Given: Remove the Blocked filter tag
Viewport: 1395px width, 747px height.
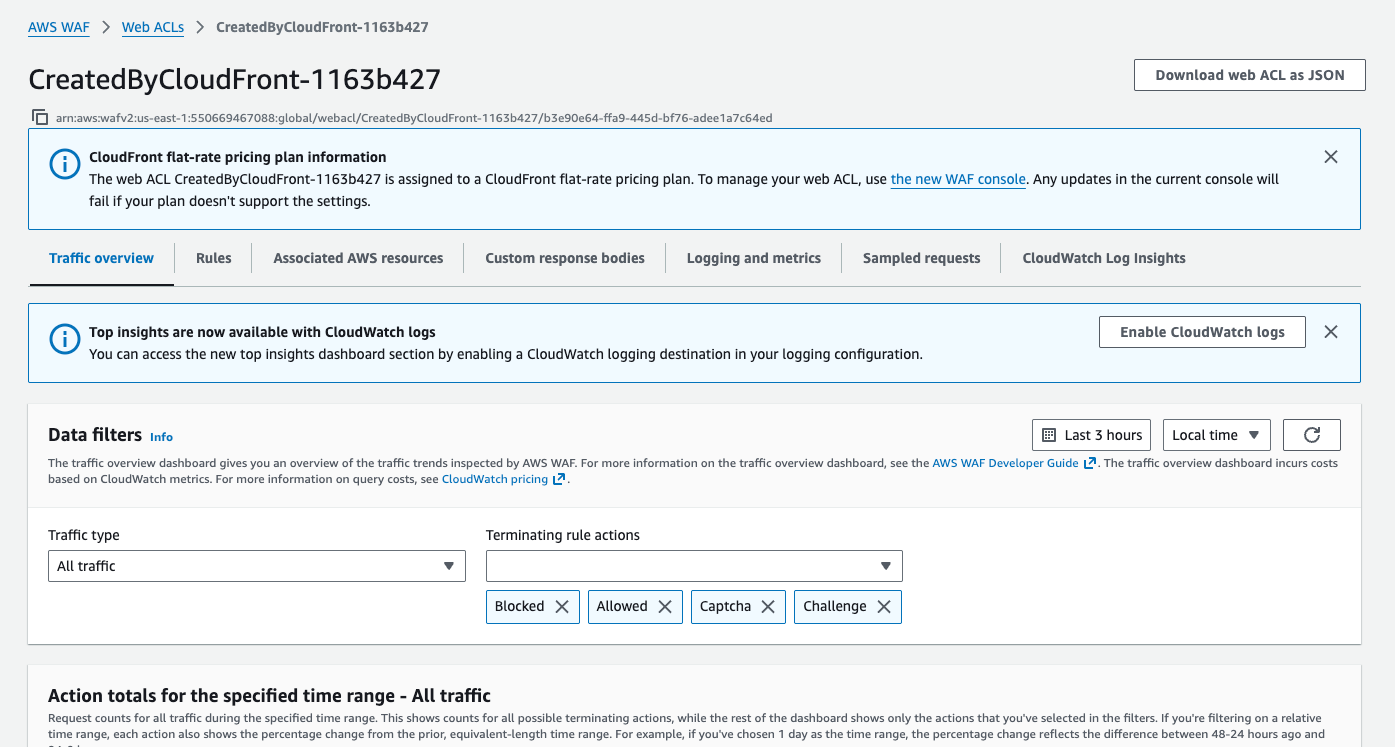Looking at the screenshot, I should pyautogui.click(x=562, y=607).
